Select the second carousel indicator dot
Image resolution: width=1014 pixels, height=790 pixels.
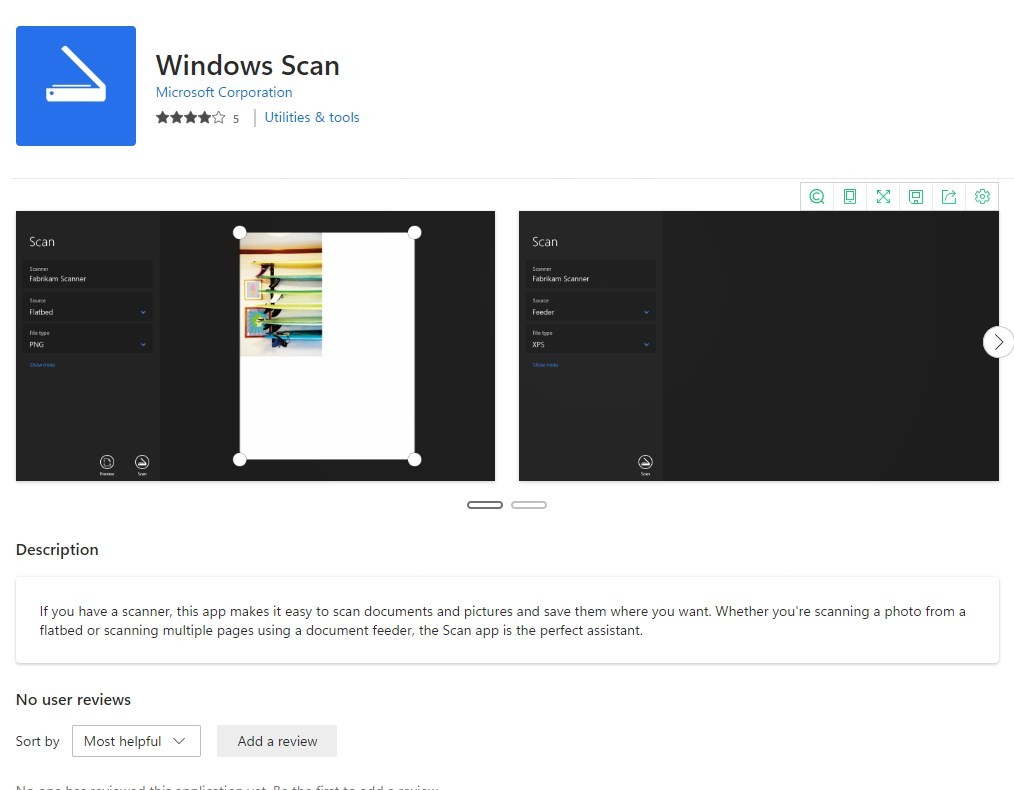530,504
